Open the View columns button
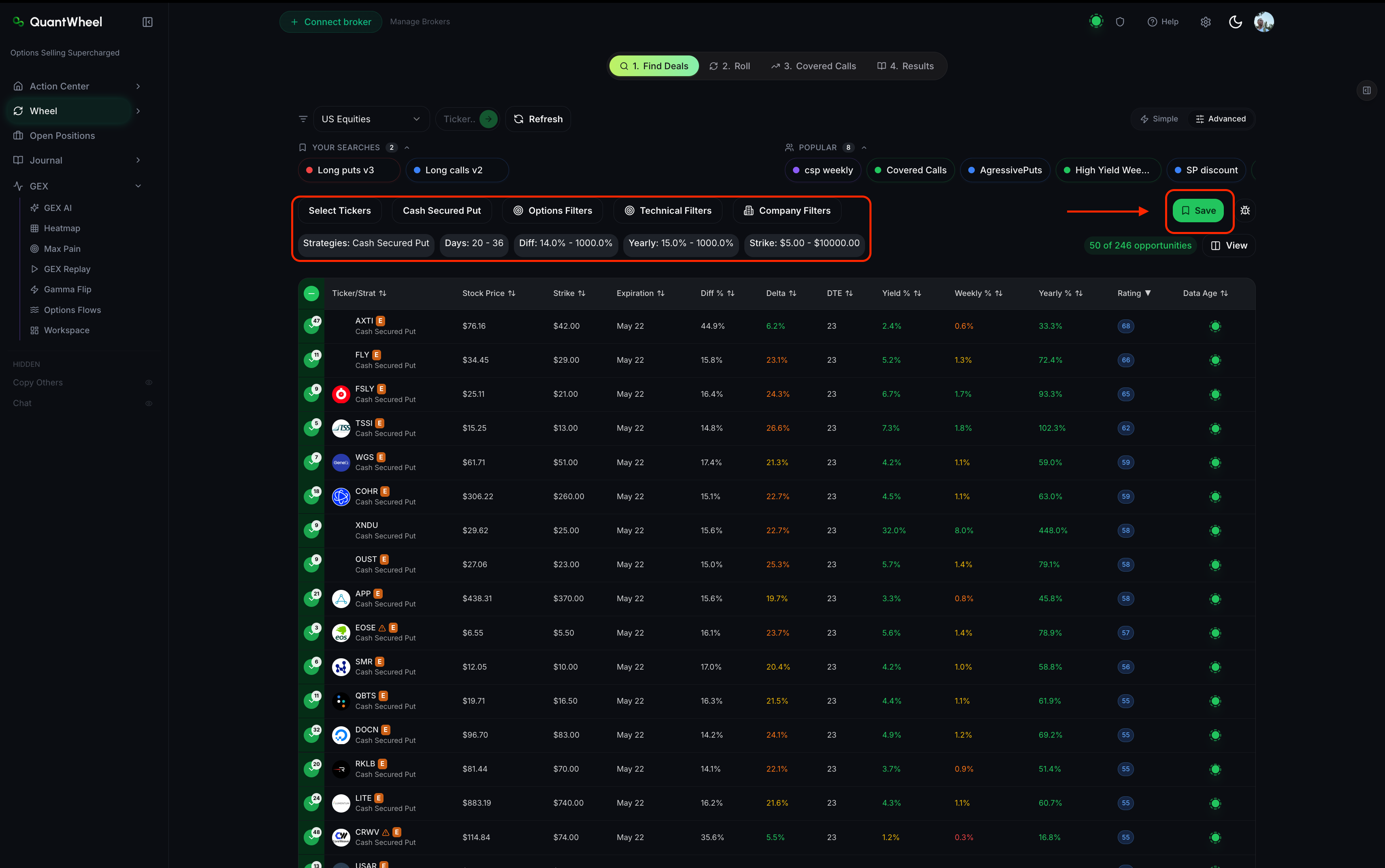This screenshot has height=868, width=1385. (1229, 246)
